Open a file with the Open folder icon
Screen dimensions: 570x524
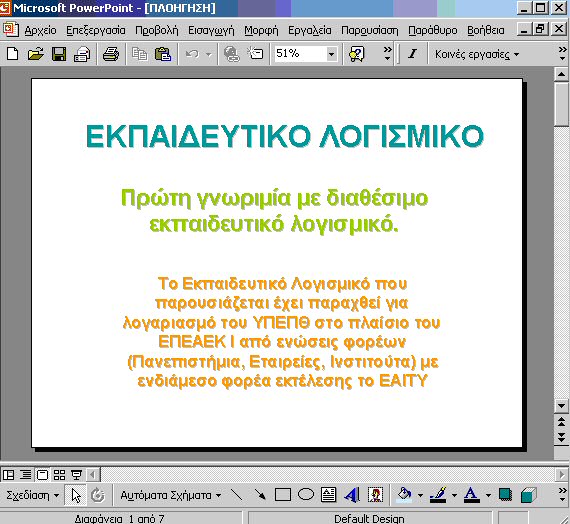(36, 54)
